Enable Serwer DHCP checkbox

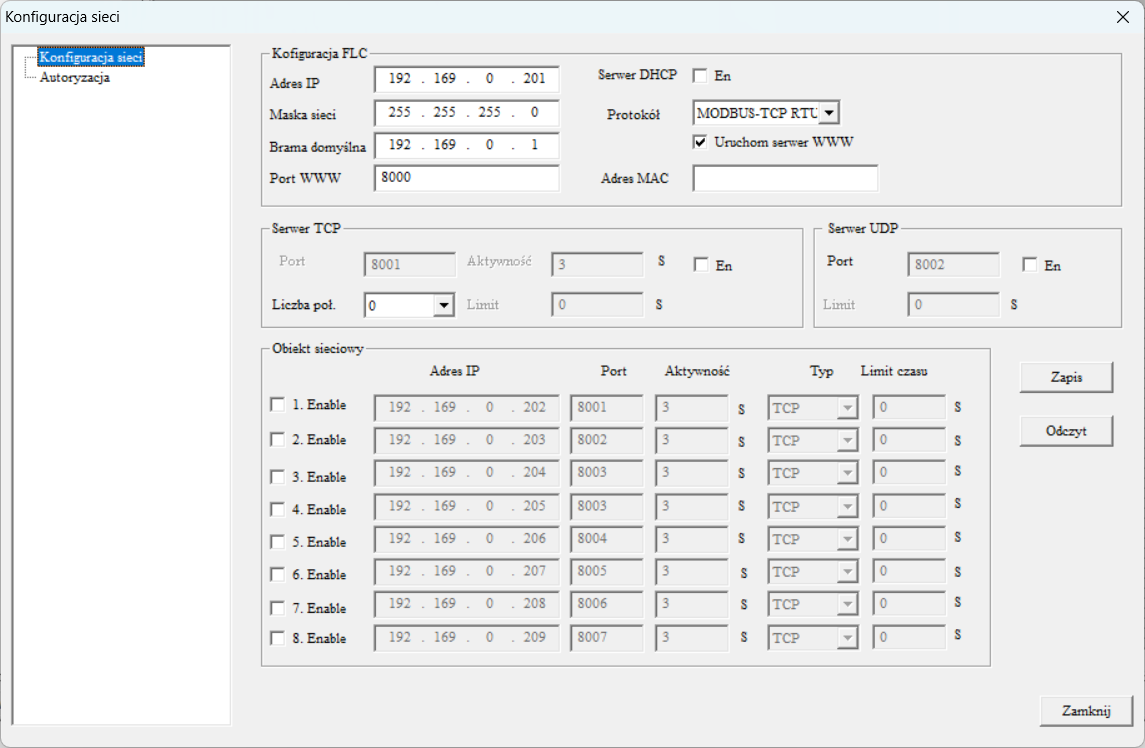click(x=700, y=75)
